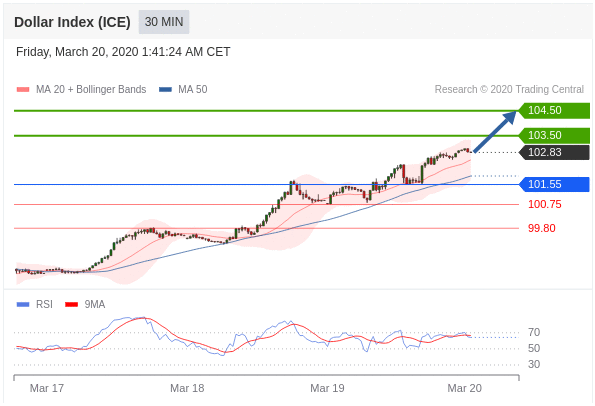
Task: Click the blue RSI legend swatch
Action: tap(23, 304)
